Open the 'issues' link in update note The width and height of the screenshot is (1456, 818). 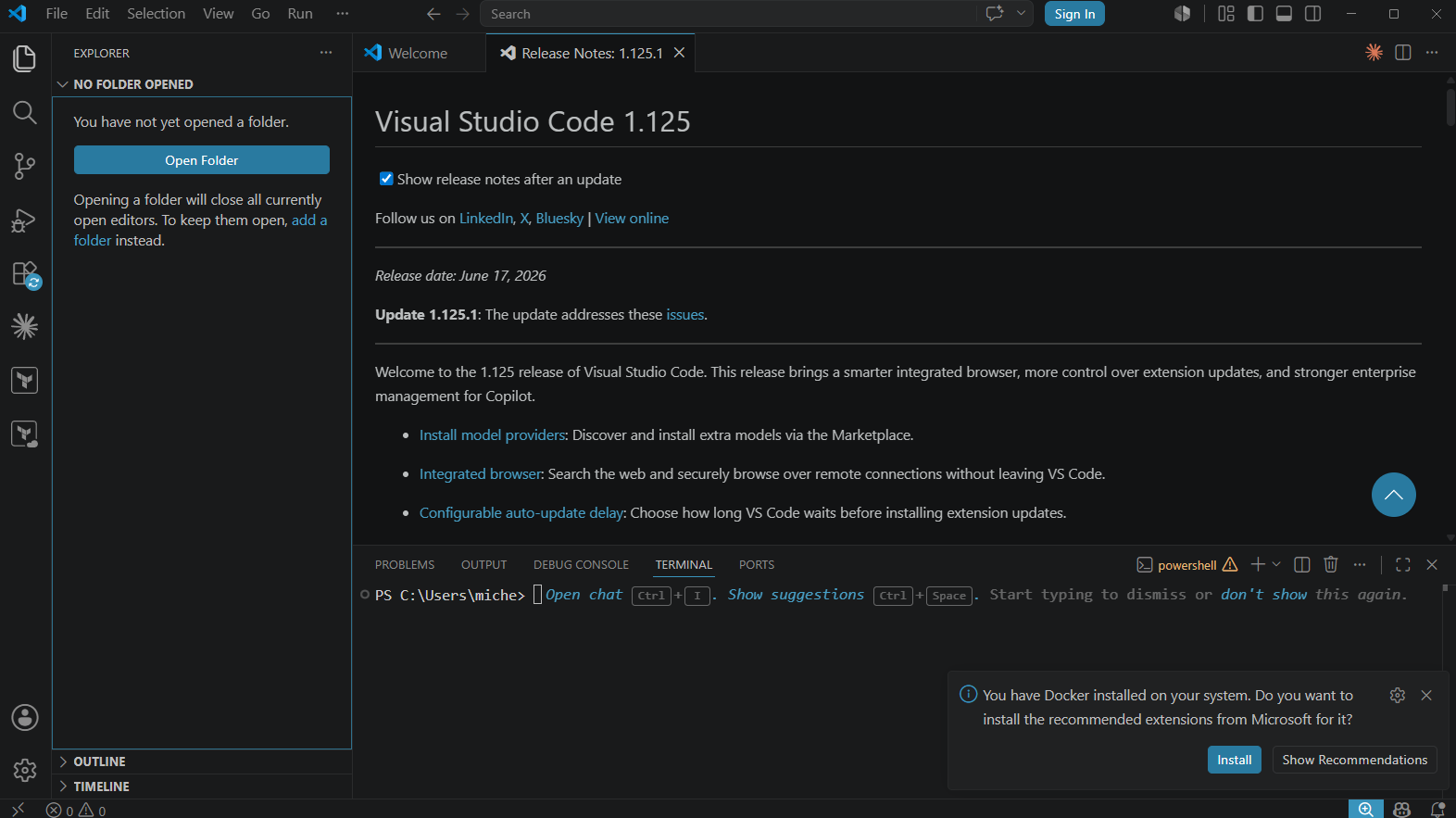[685, 315]
